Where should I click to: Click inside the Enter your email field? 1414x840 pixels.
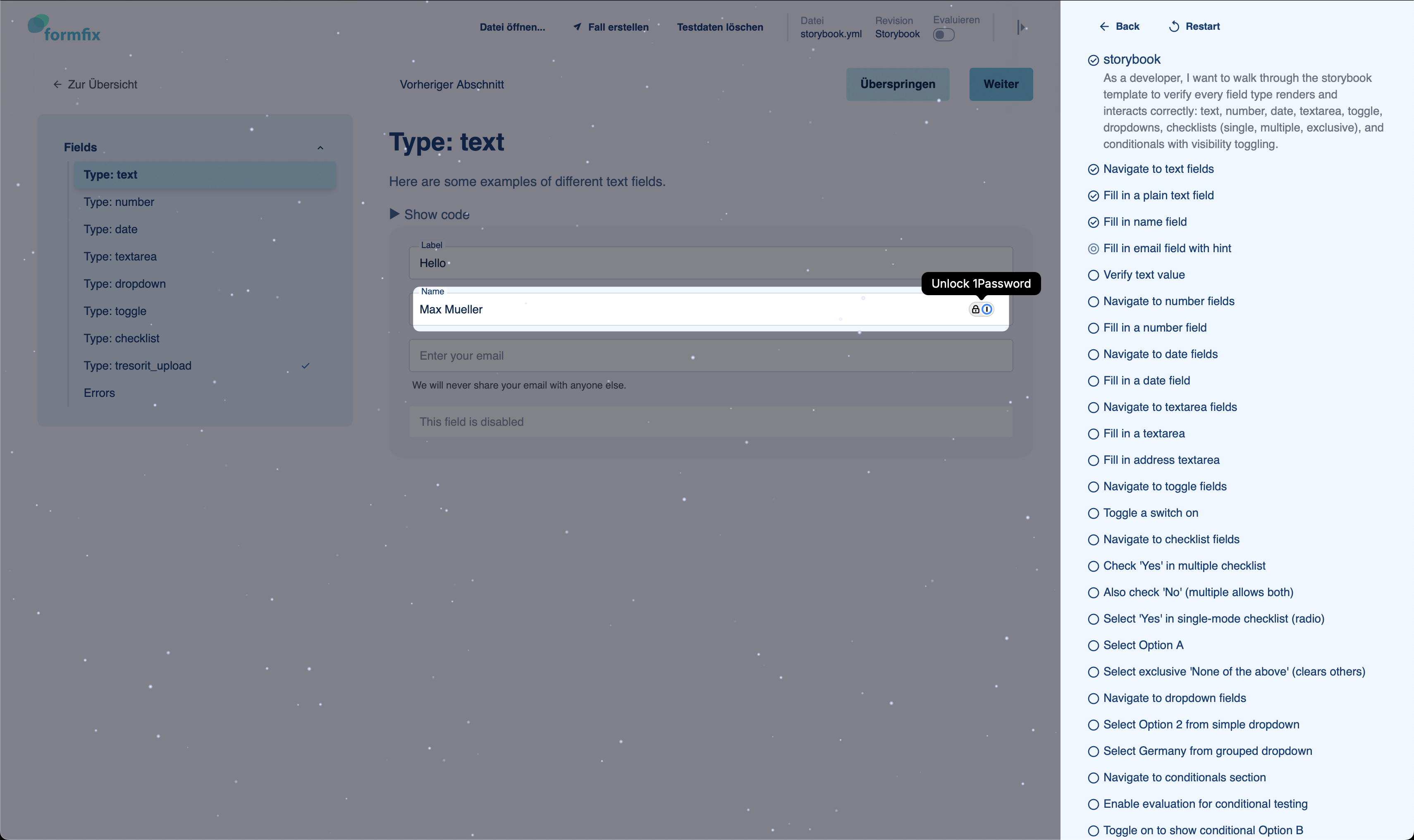623,355
